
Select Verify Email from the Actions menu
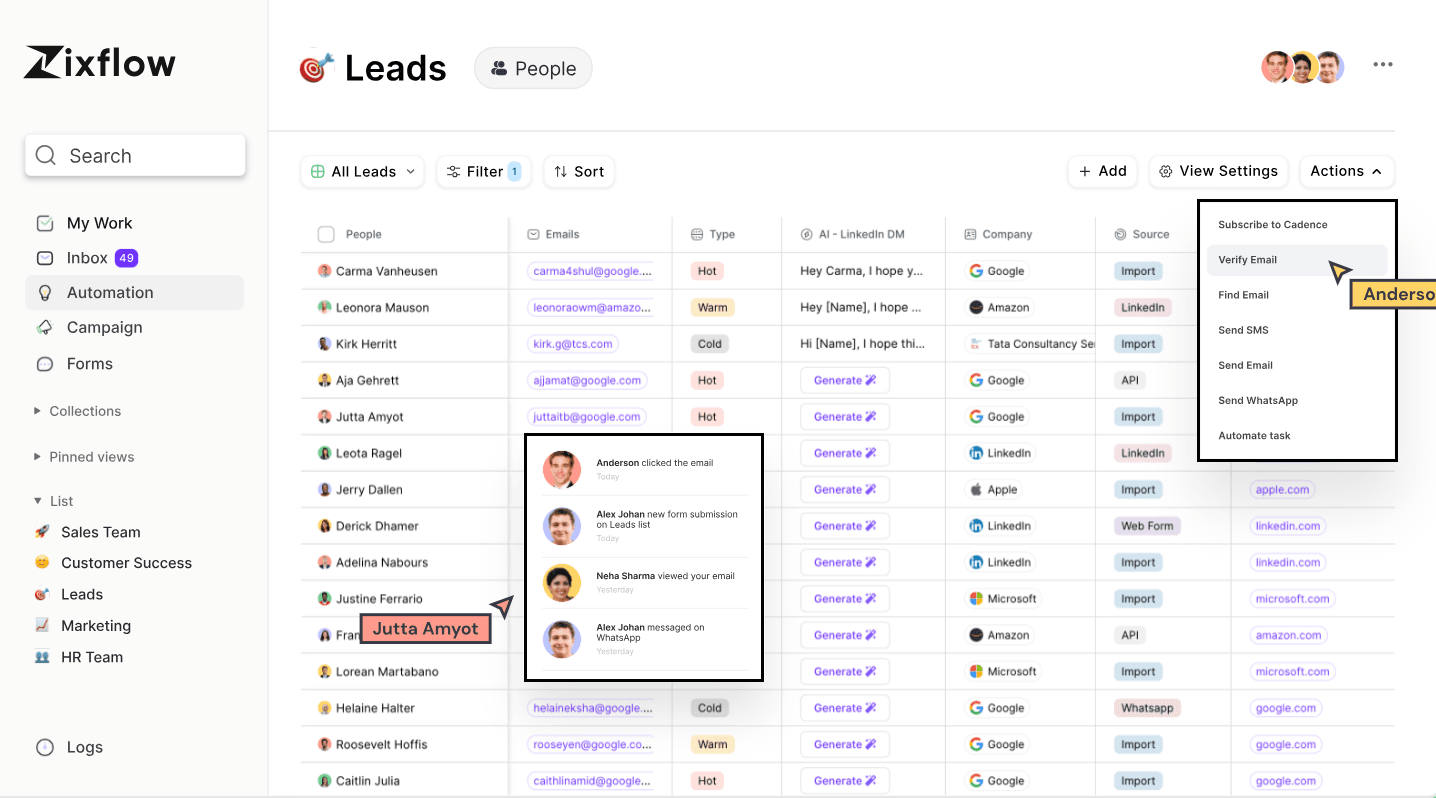click(x=1247, y=259)
